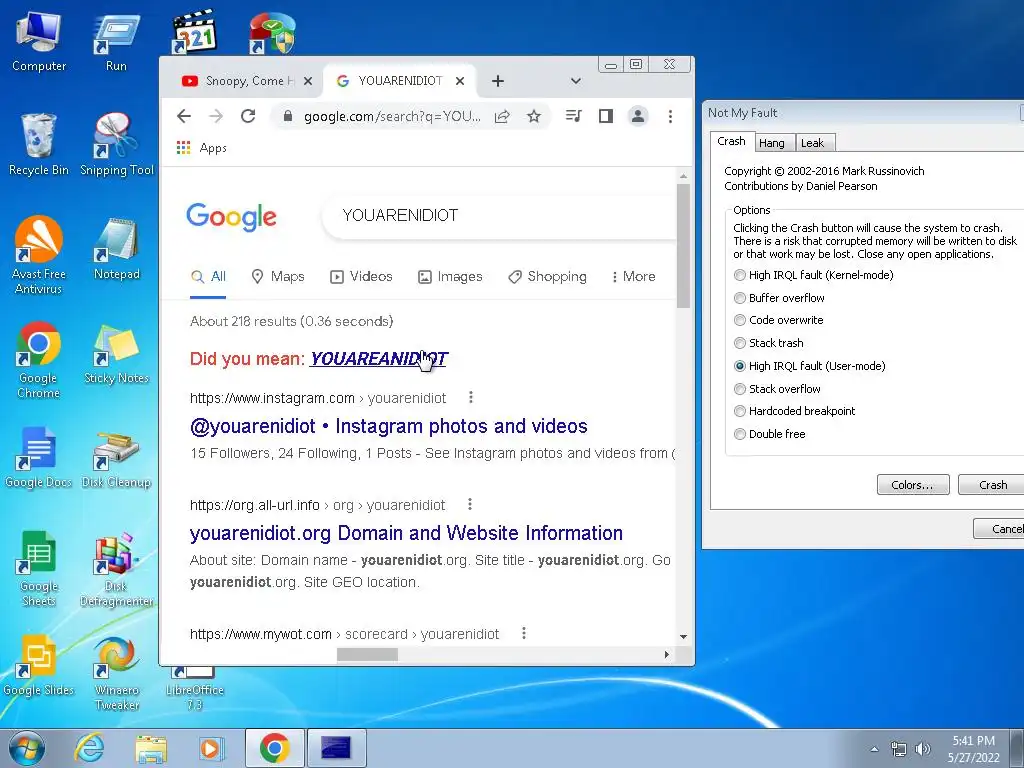Share this page via the address bar icon
Viewport: 1024px width, 768px height.
pos(502,116)
